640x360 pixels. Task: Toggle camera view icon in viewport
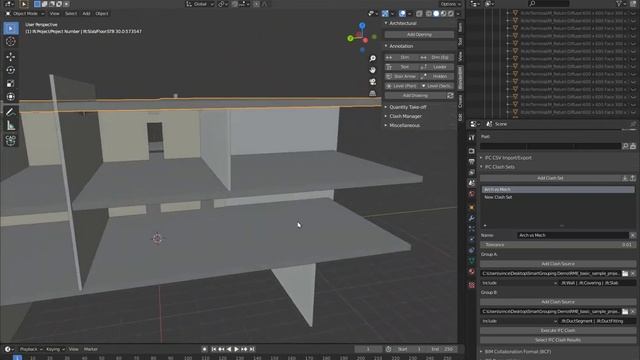point(373,82)
